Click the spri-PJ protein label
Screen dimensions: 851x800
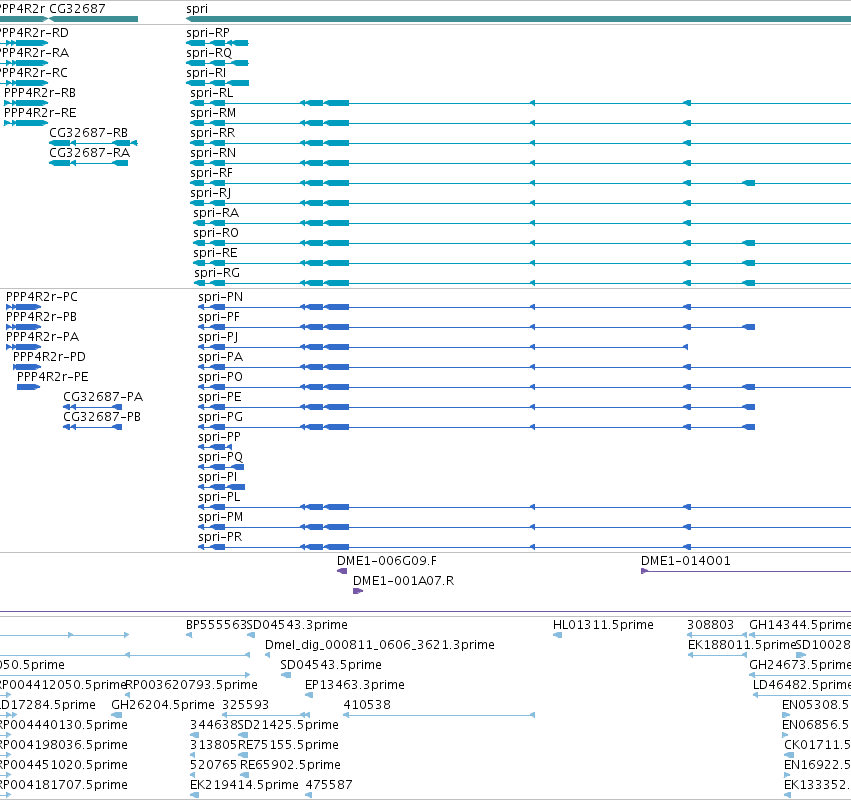218,337
